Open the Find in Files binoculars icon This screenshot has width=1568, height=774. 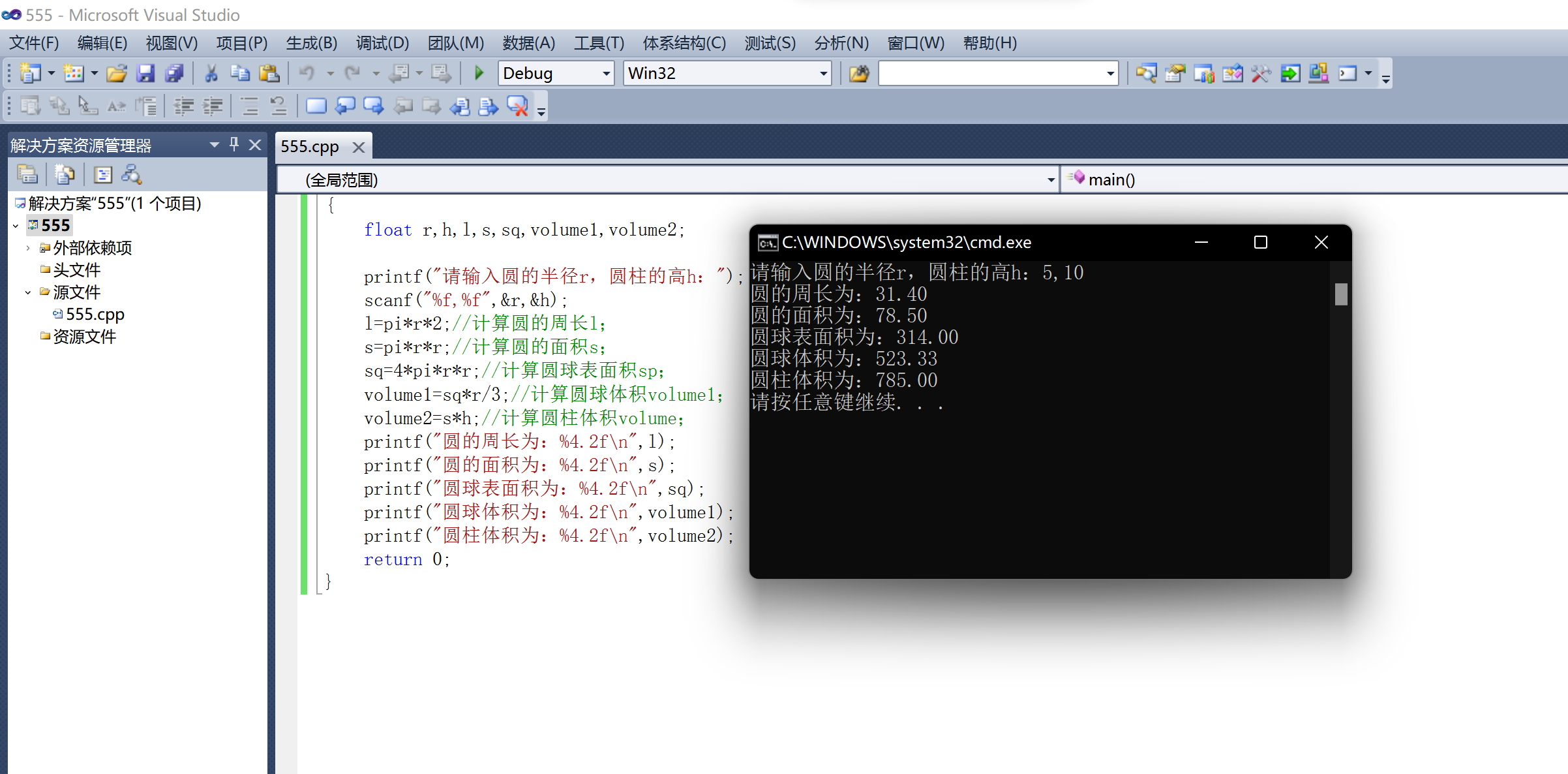click(859, 73)
